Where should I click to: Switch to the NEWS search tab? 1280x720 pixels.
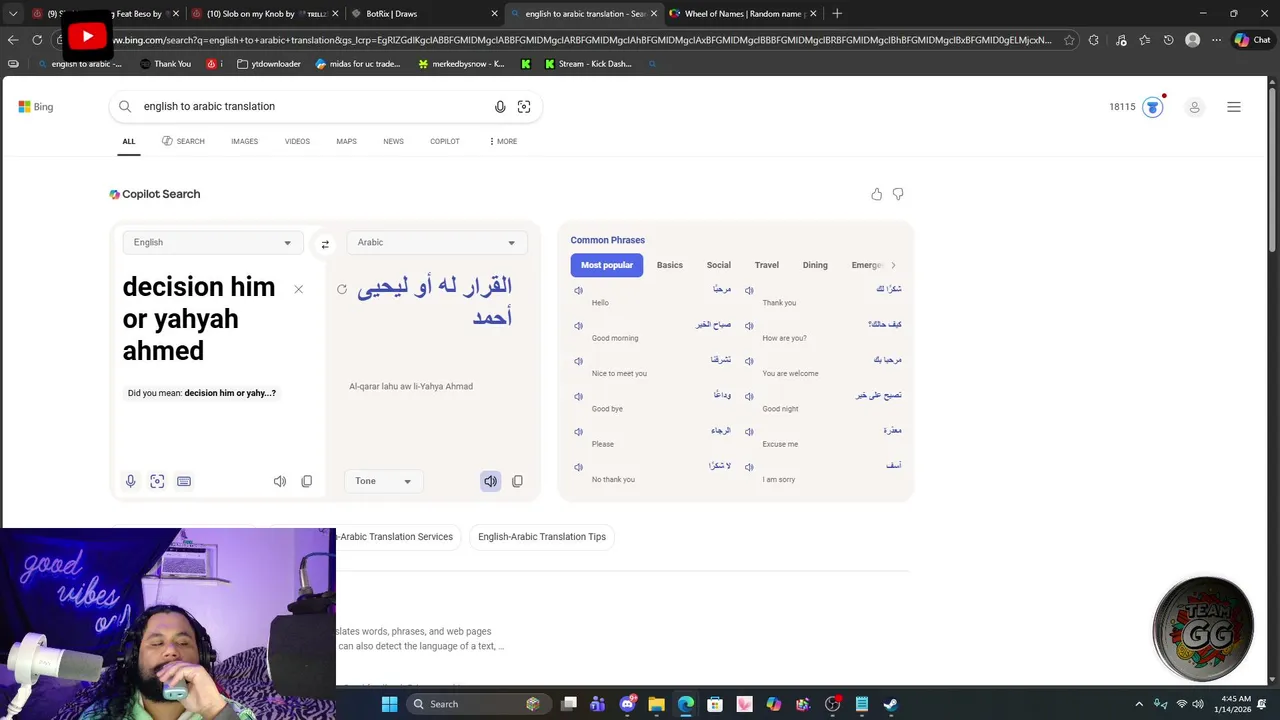tap(393, 141)
